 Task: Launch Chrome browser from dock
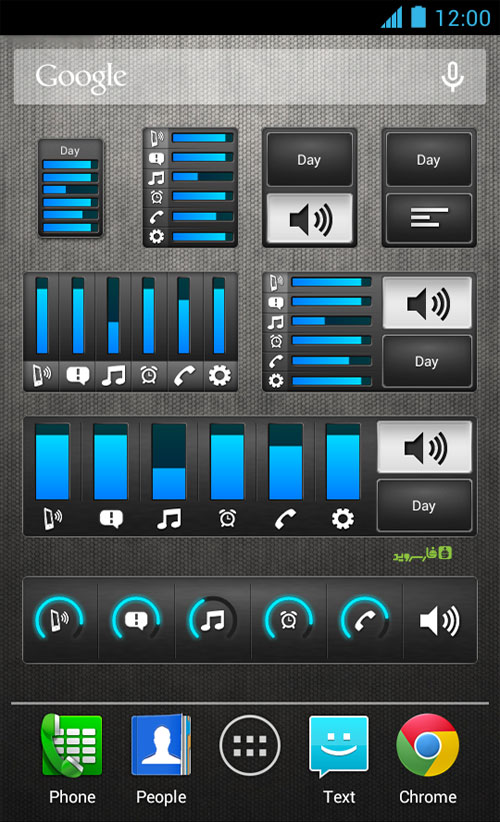coord(428,760)
